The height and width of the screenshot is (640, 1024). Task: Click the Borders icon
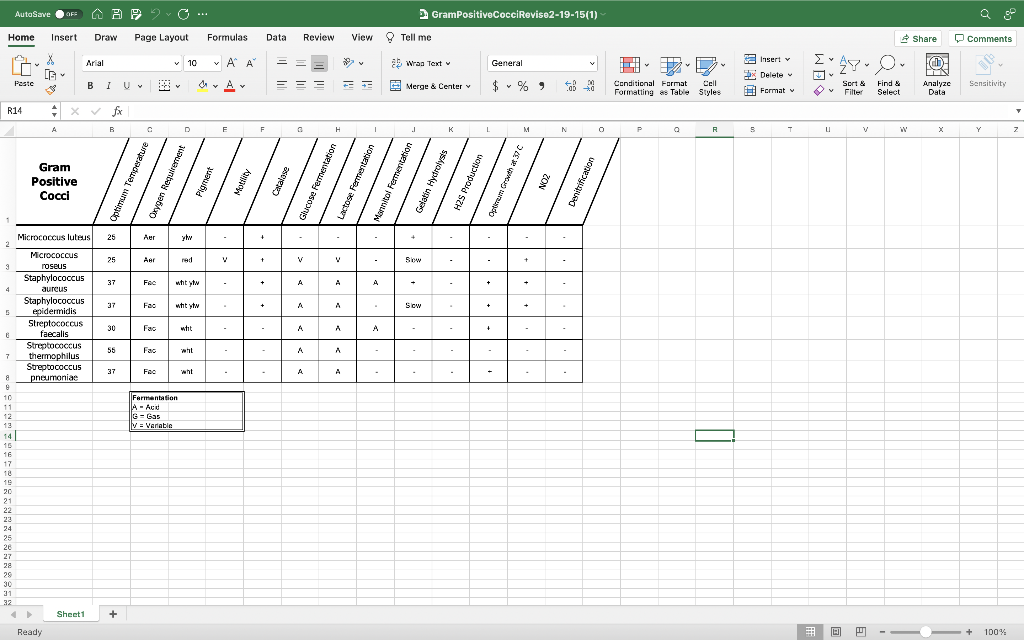click(165, 86)
